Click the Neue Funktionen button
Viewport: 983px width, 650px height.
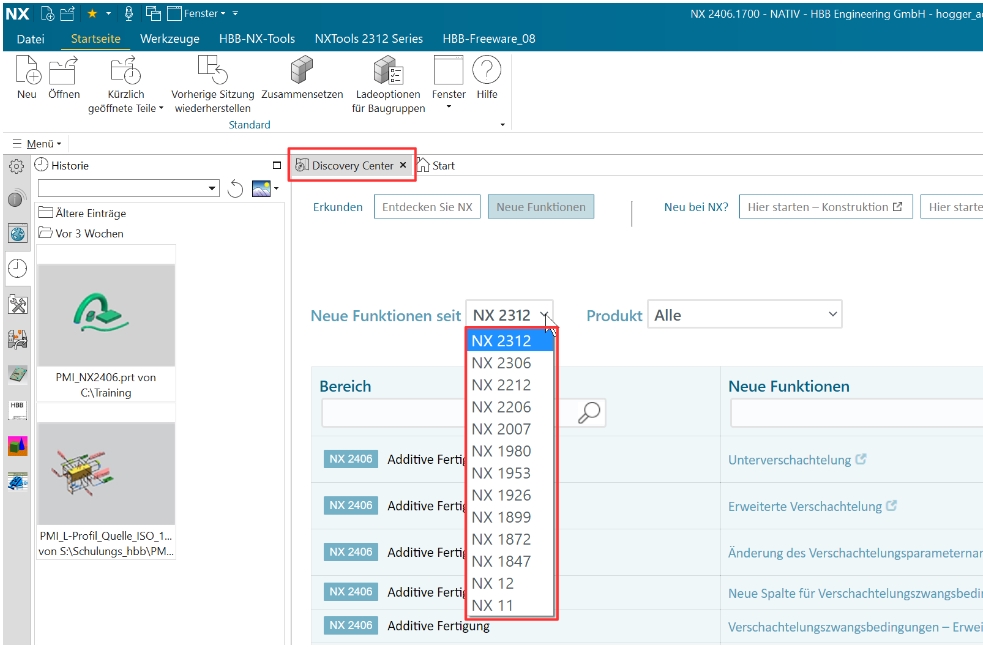click(x=541, y=207)
